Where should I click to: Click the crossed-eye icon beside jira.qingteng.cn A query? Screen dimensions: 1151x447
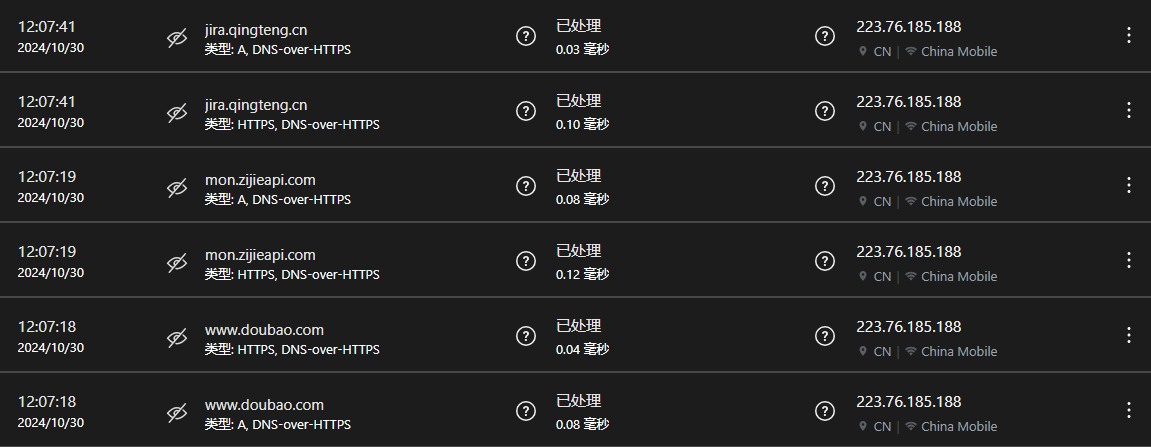pyautogui.click(x=177, y=37)
